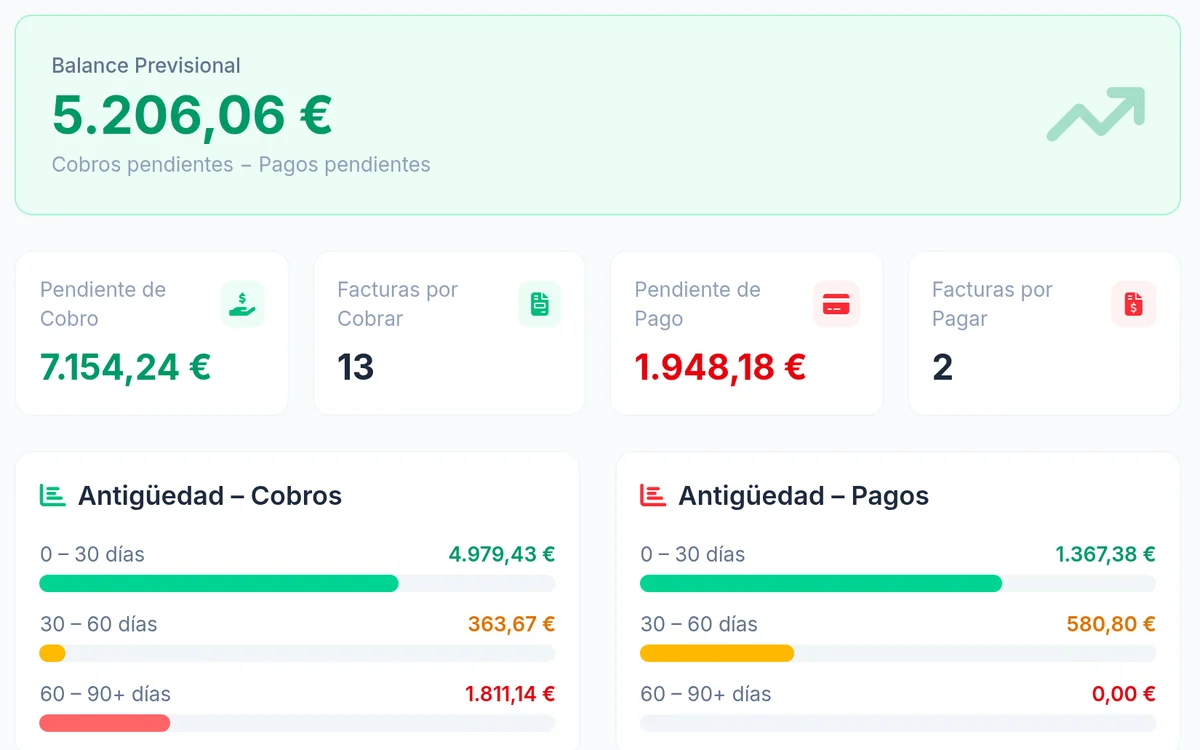This screenshot has height=750, width=1200.
Task: Click the Cobros value 4.979,43 €
Action: point(501,554)
